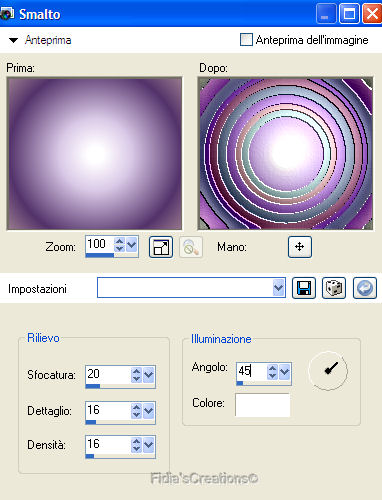The width and height of the screenshot is (382, 500).
Task: Collapse the Anteprima preview section
Action: pyautogui.click(x=13, y=40)
